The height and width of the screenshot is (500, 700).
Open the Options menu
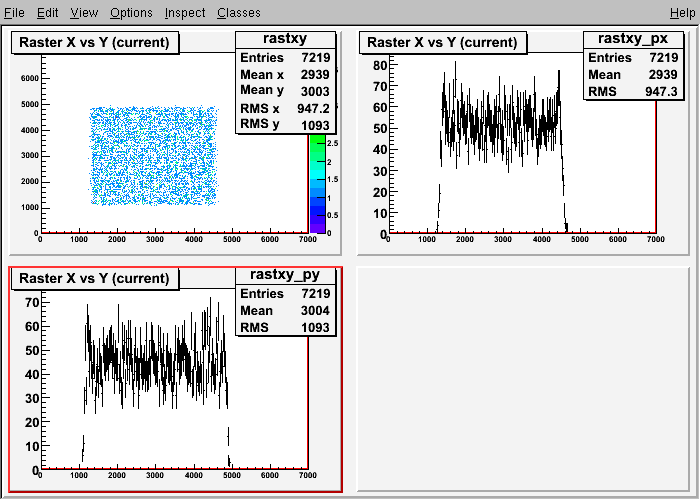coord(131,12)
